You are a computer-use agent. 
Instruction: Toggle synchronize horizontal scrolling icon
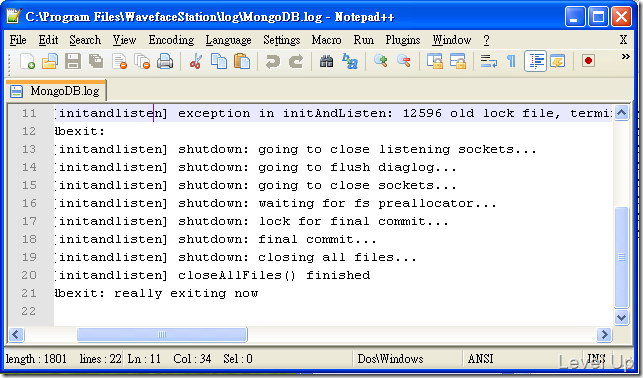point(458,61)
